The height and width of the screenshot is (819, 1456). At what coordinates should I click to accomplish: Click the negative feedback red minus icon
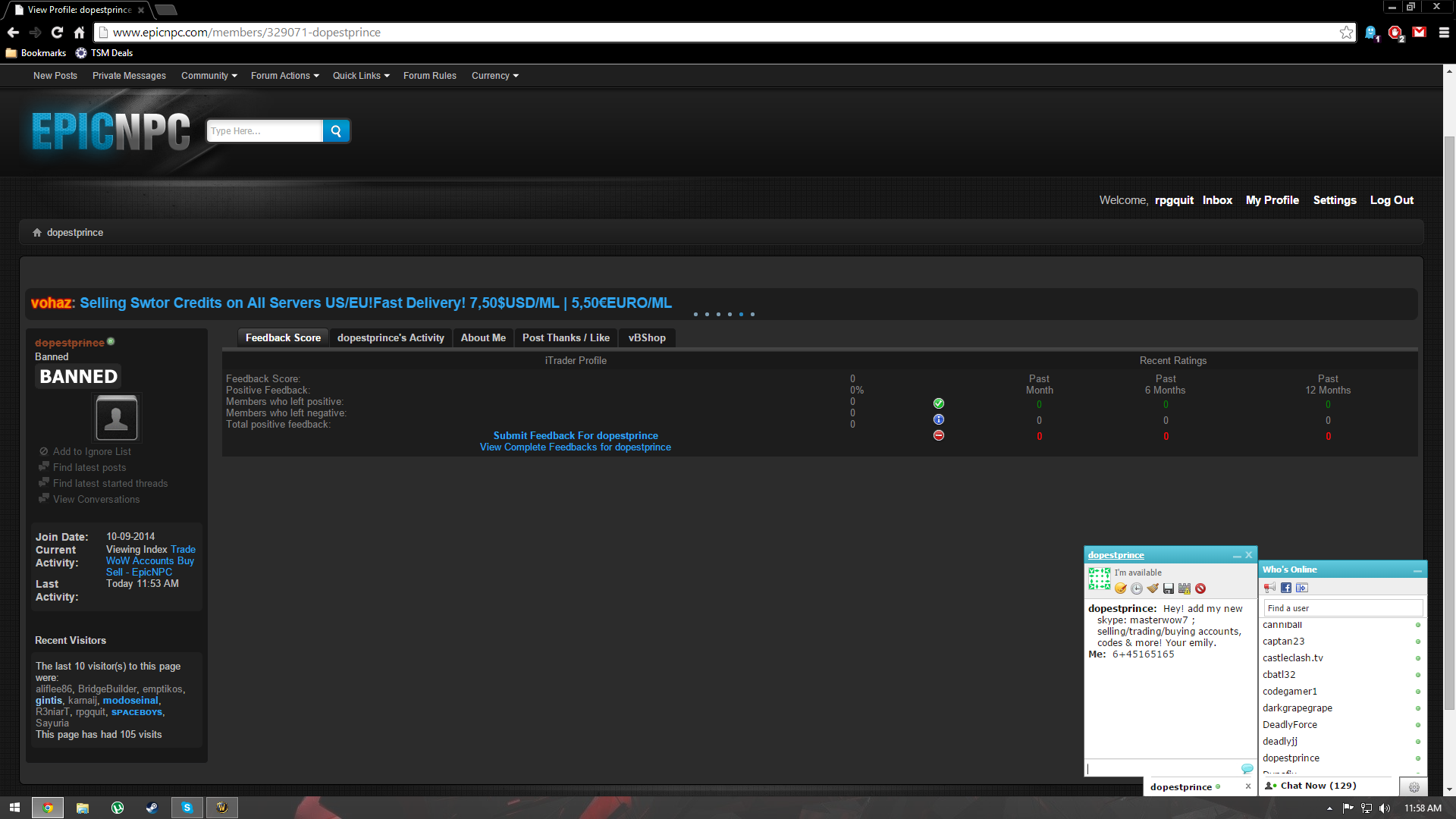coord(939,435)
